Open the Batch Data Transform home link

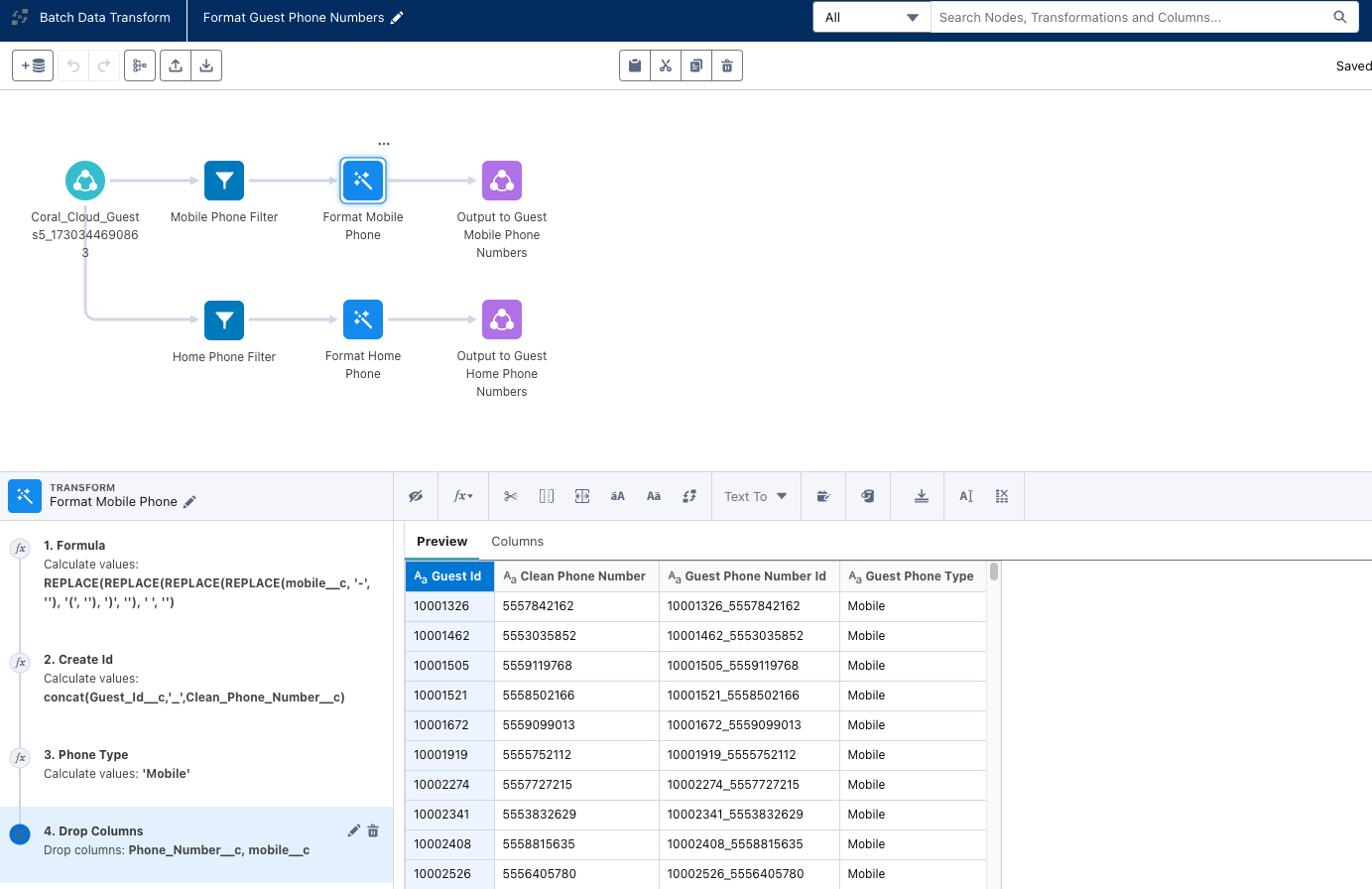[104, 18]
